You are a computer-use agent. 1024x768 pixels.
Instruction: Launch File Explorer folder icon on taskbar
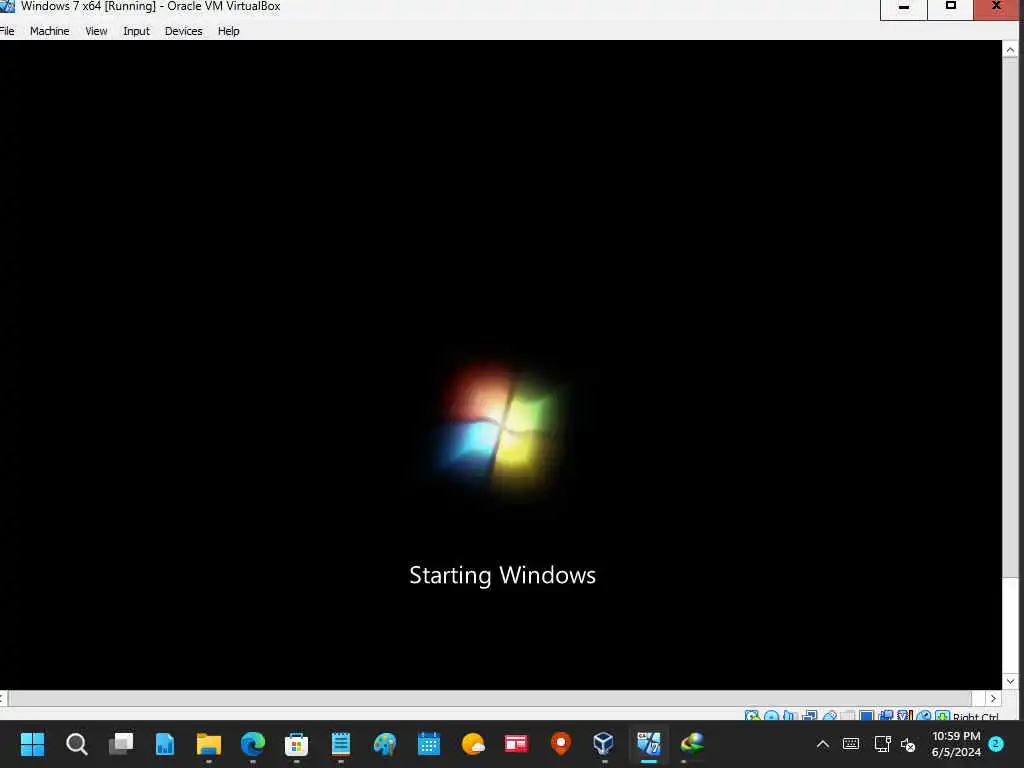[x=209, y=744]
